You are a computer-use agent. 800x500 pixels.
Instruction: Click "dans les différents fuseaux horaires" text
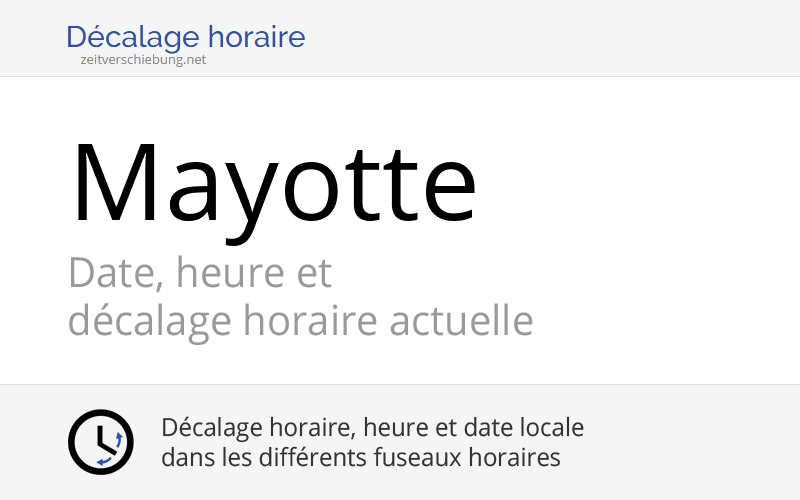[360, 458]
